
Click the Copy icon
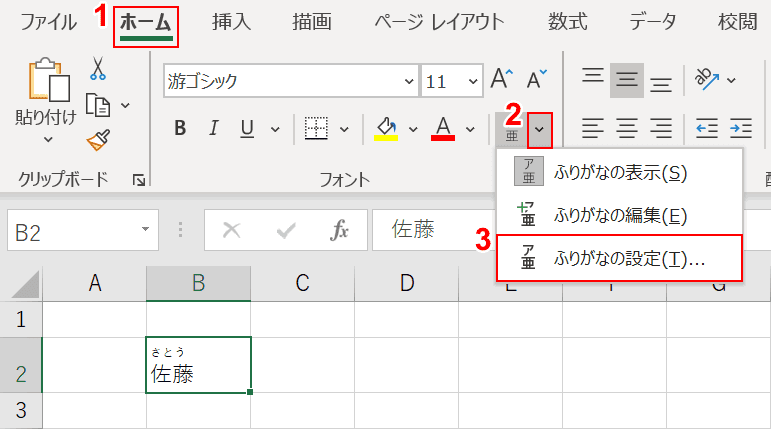(x=98, y=105)
